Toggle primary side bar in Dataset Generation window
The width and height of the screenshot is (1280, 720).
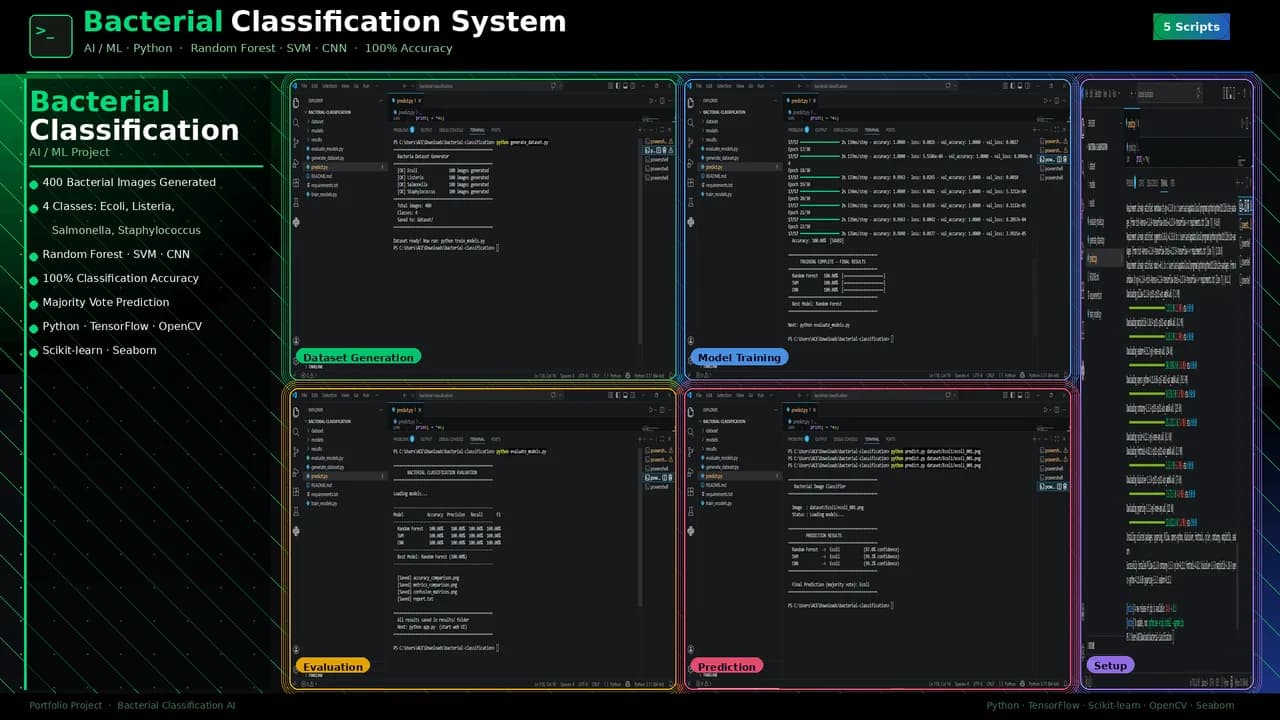tap(616, 86)
